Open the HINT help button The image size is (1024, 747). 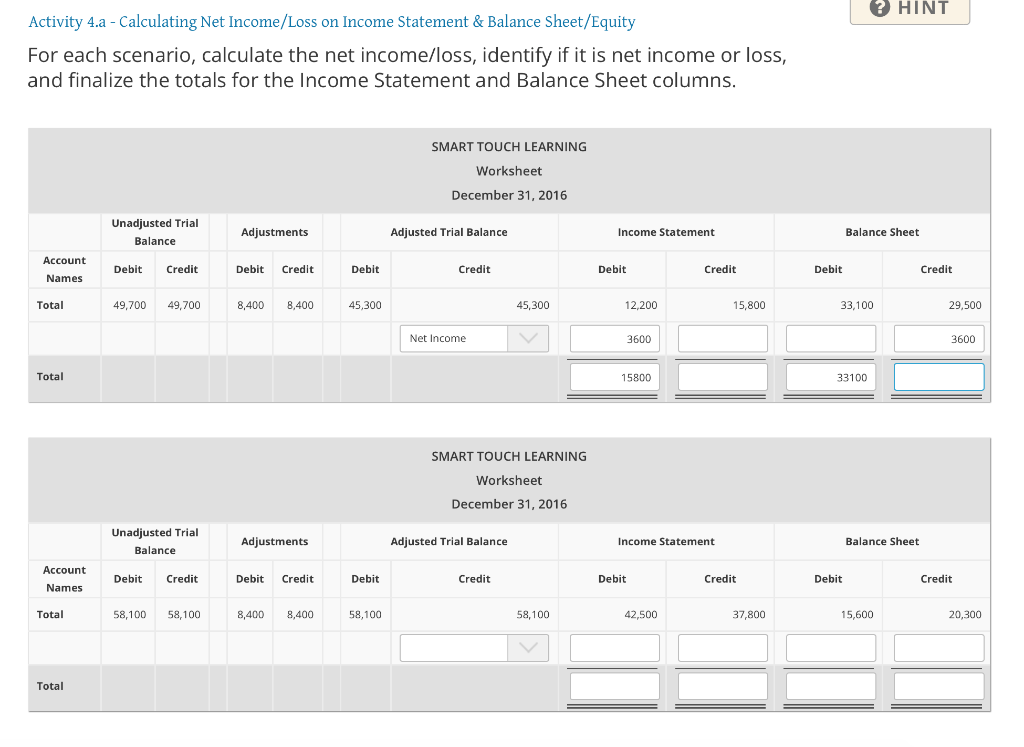pyautogui.click(x=910, y=9)
